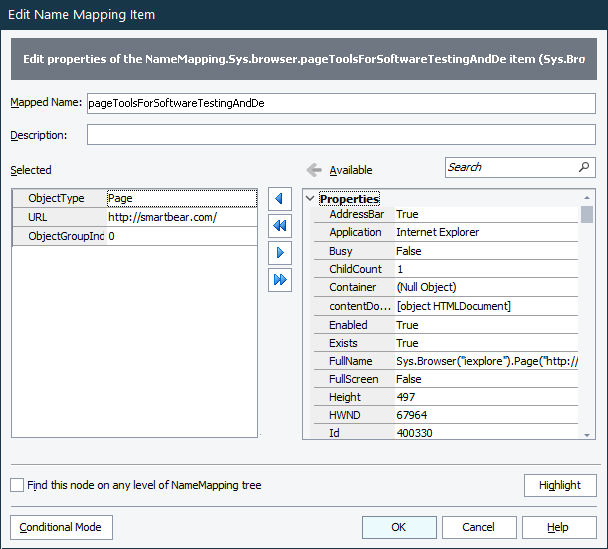Click the Highlight button

560,485
